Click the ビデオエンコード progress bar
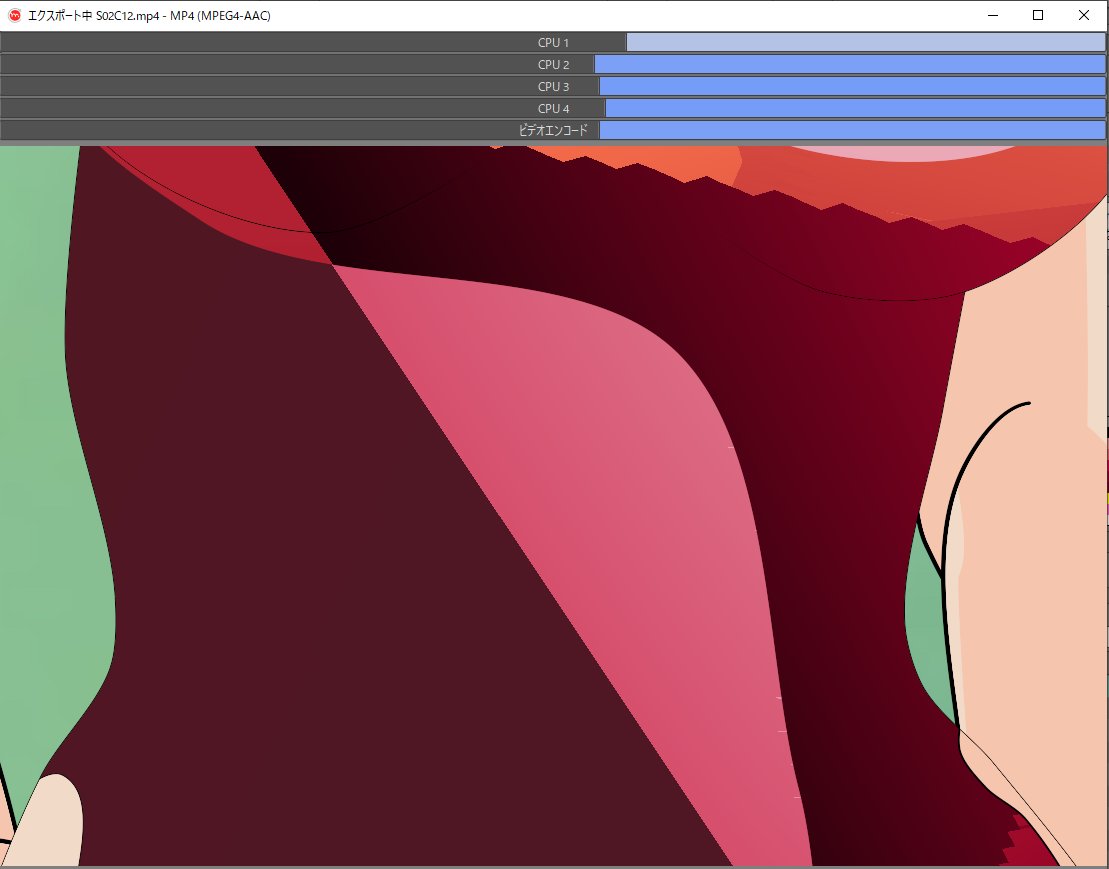 (553, 130)
